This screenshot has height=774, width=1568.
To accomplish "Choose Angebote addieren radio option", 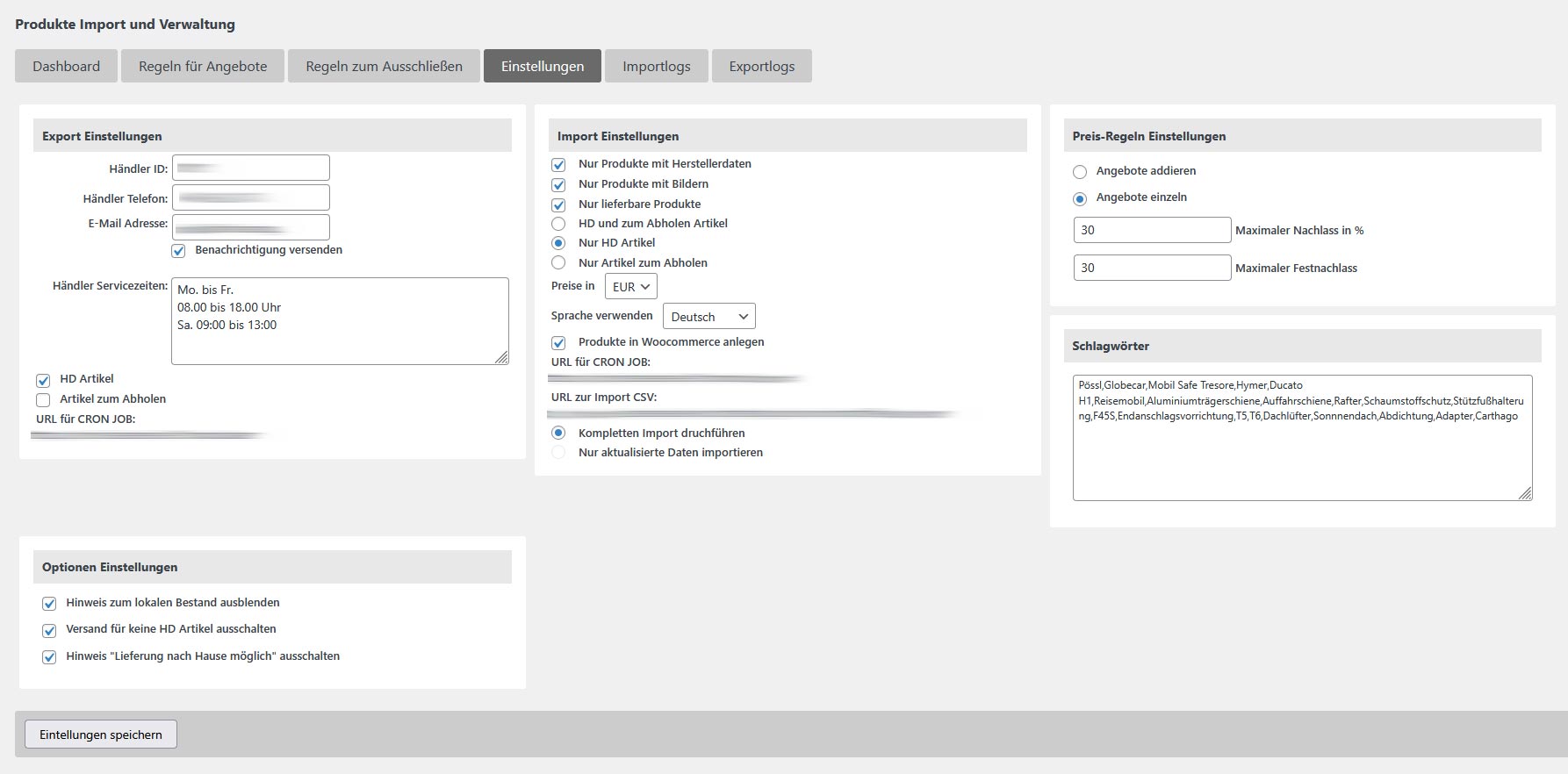I will pos(1080,172).
